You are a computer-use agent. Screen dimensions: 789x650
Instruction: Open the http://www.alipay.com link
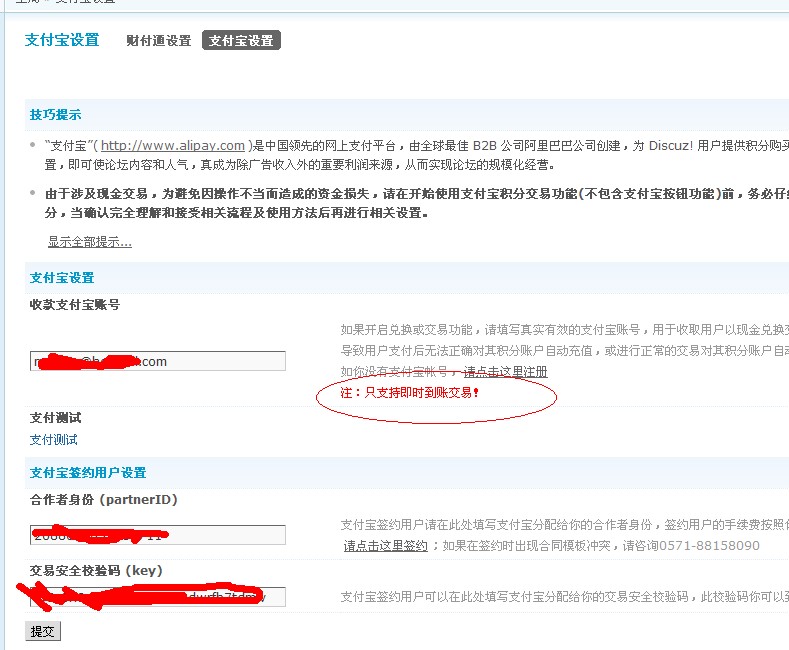(173, 145)
